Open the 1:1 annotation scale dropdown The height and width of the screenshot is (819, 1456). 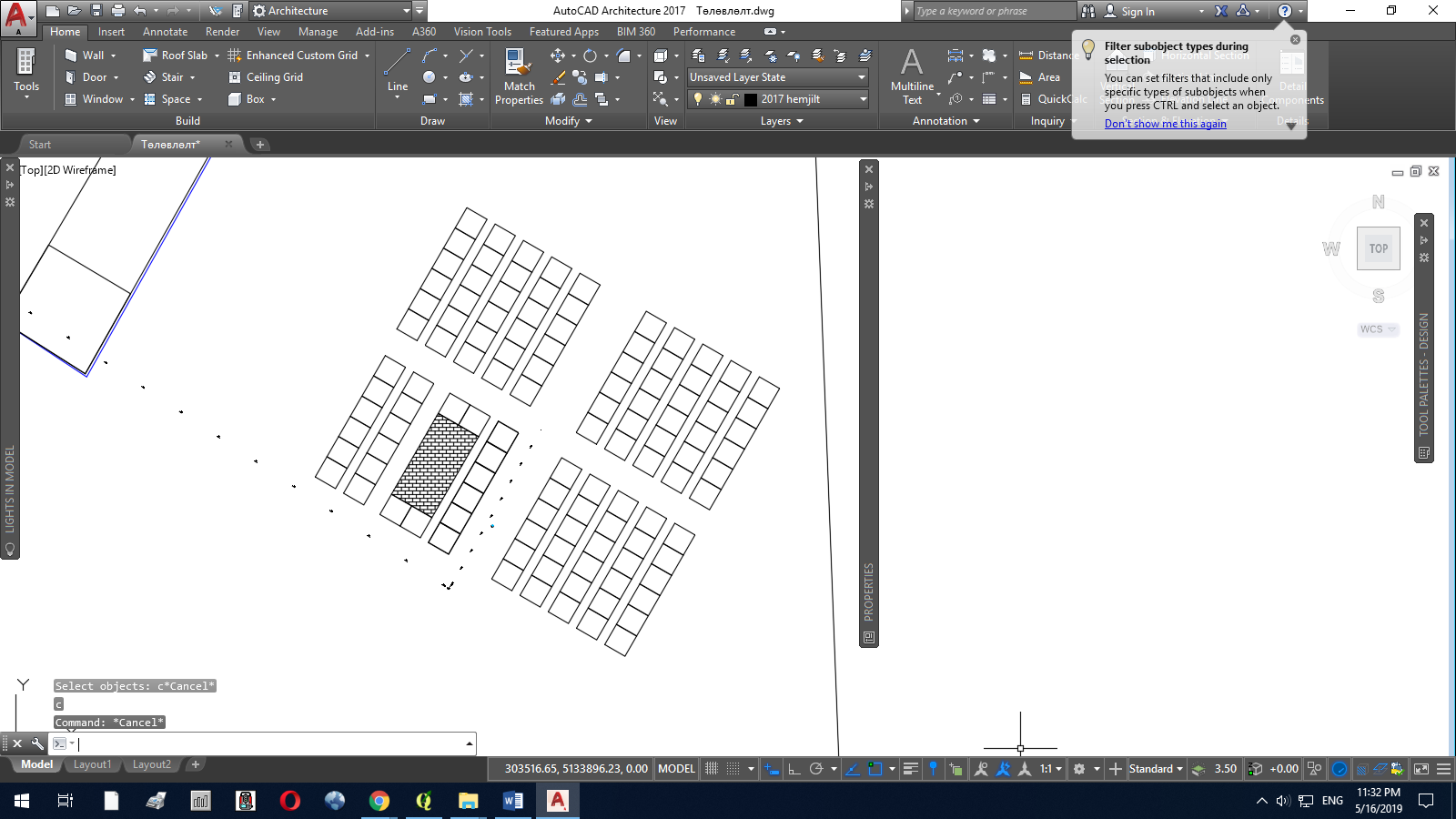click(1051, 769)
